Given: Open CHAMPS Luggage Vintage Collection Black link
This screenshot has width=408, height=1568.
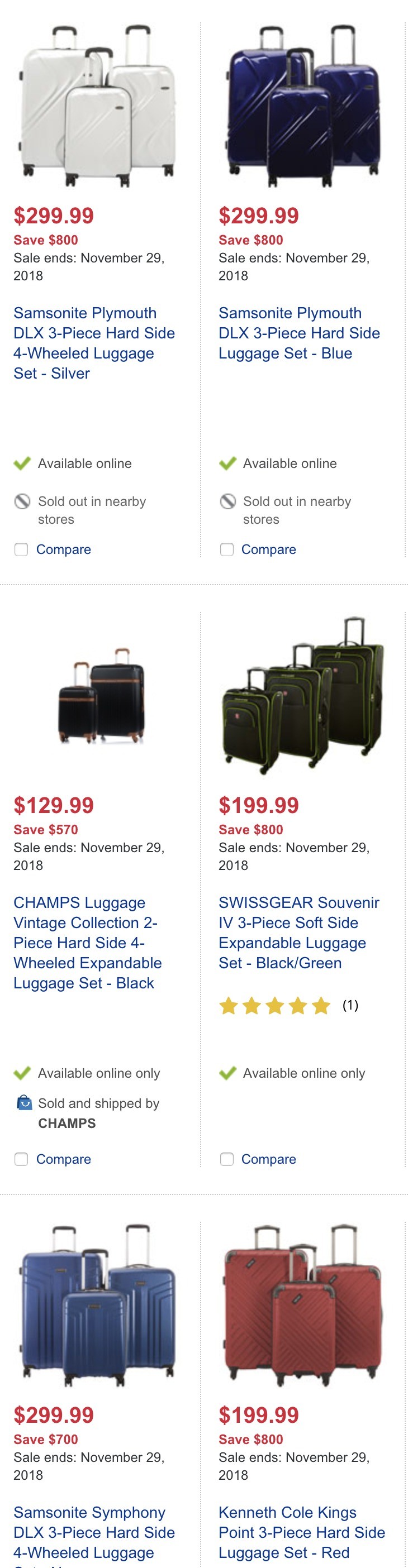Looking at the screenshot, I should pyautogui.click(x=88, y=943).
